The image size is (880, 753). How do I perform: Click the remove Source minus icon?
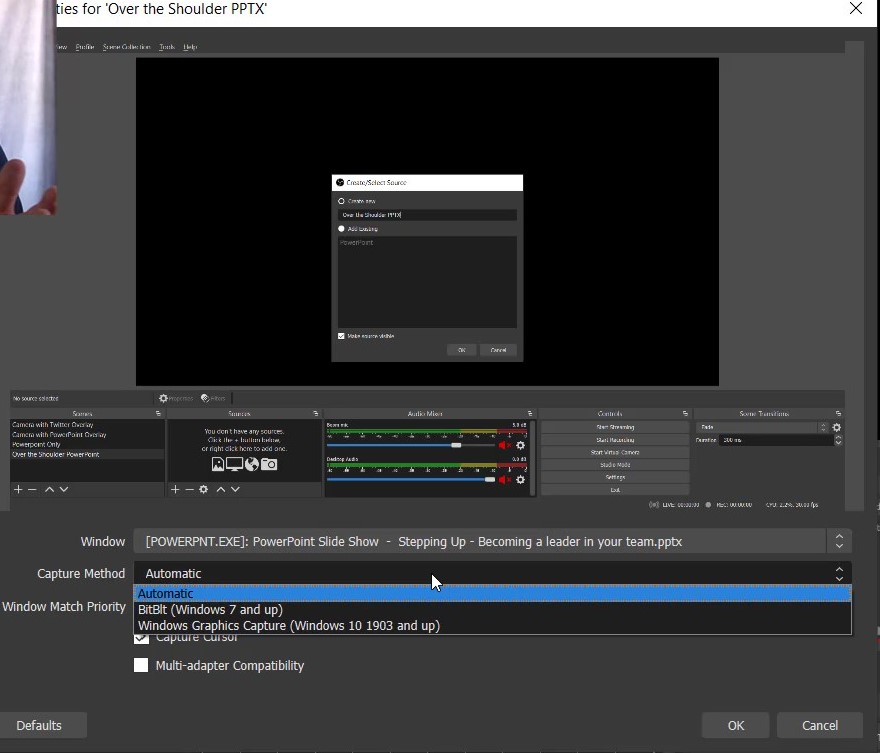(x=189, y=488)
